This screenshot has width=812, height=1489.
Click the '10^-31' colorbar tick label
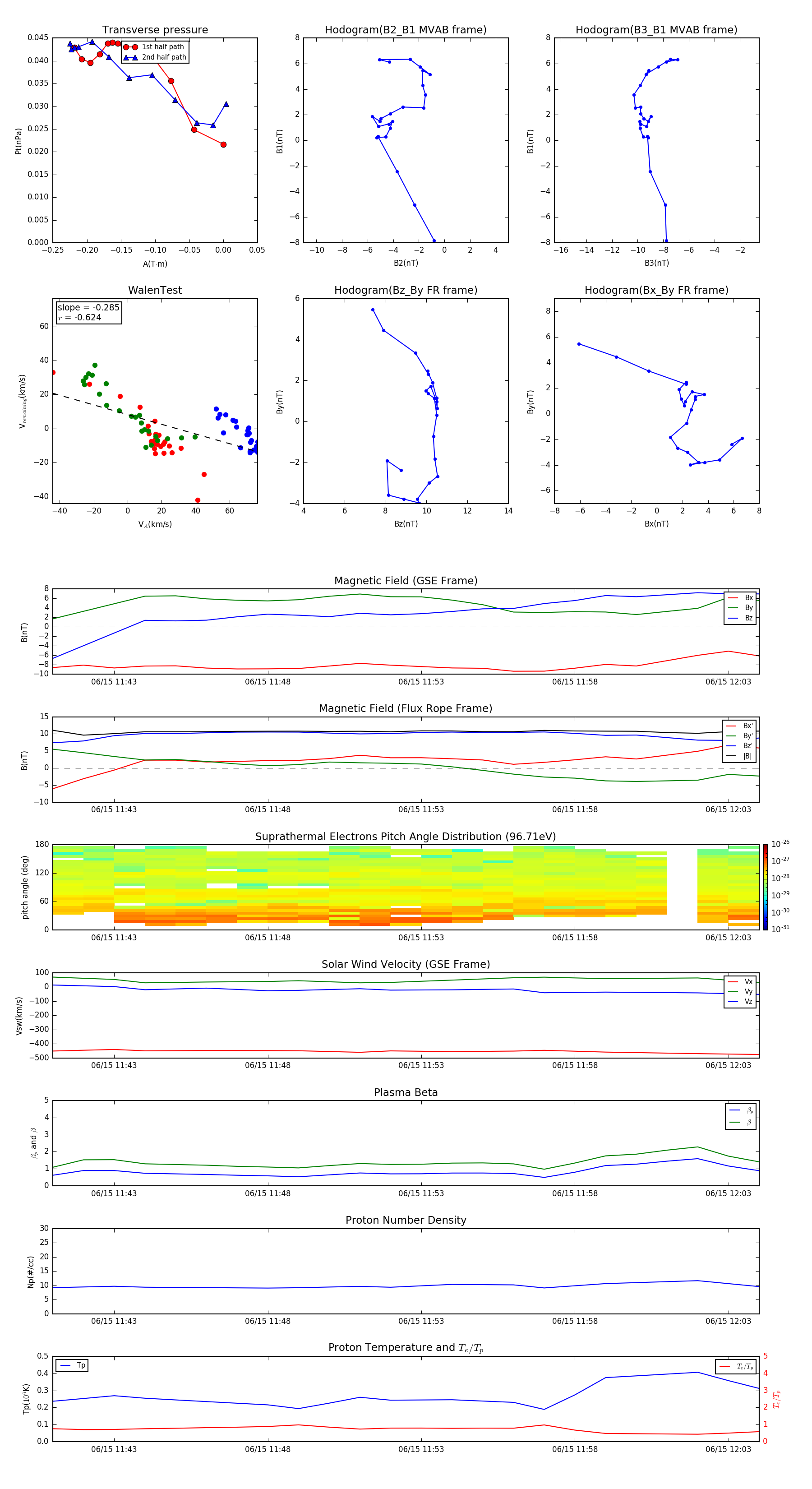(x=780, y=929)
